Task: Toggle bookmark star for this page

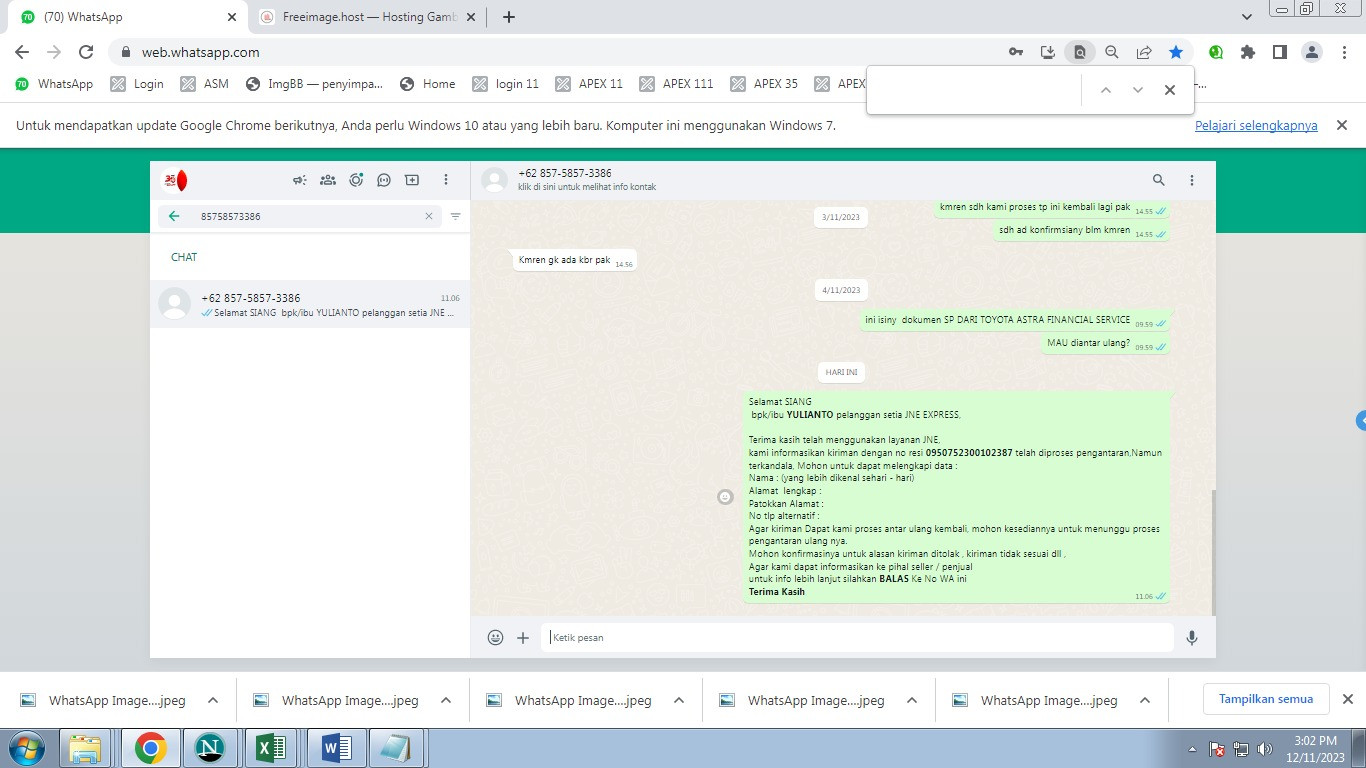Action: point(1176,52)
